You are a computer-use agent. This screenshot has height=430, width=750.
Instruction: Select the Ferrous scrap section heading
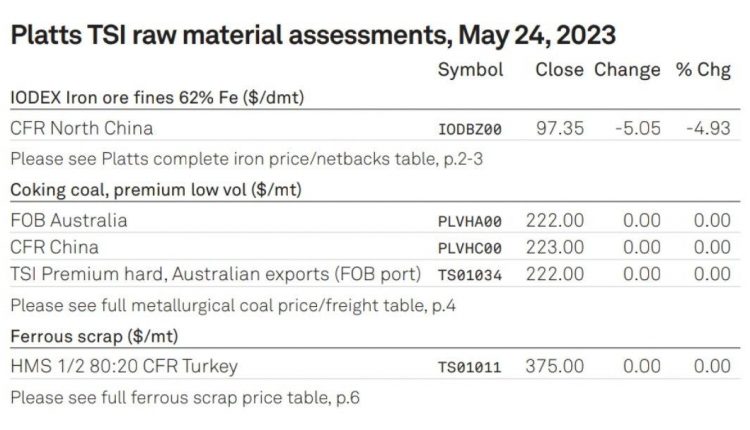[94, 336]
